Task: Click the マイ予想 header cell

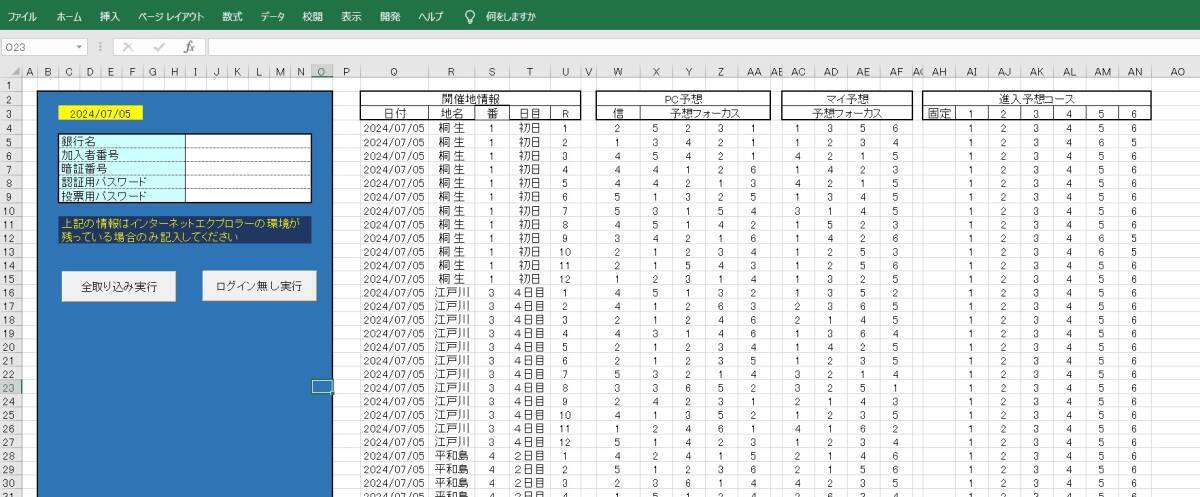Action: pyautogui.click(x=848, y=100)
